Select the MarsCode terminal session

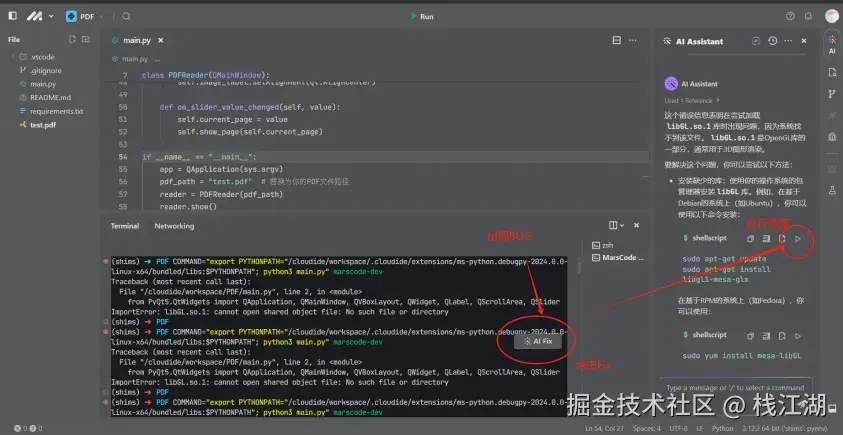tap(617, 258)
